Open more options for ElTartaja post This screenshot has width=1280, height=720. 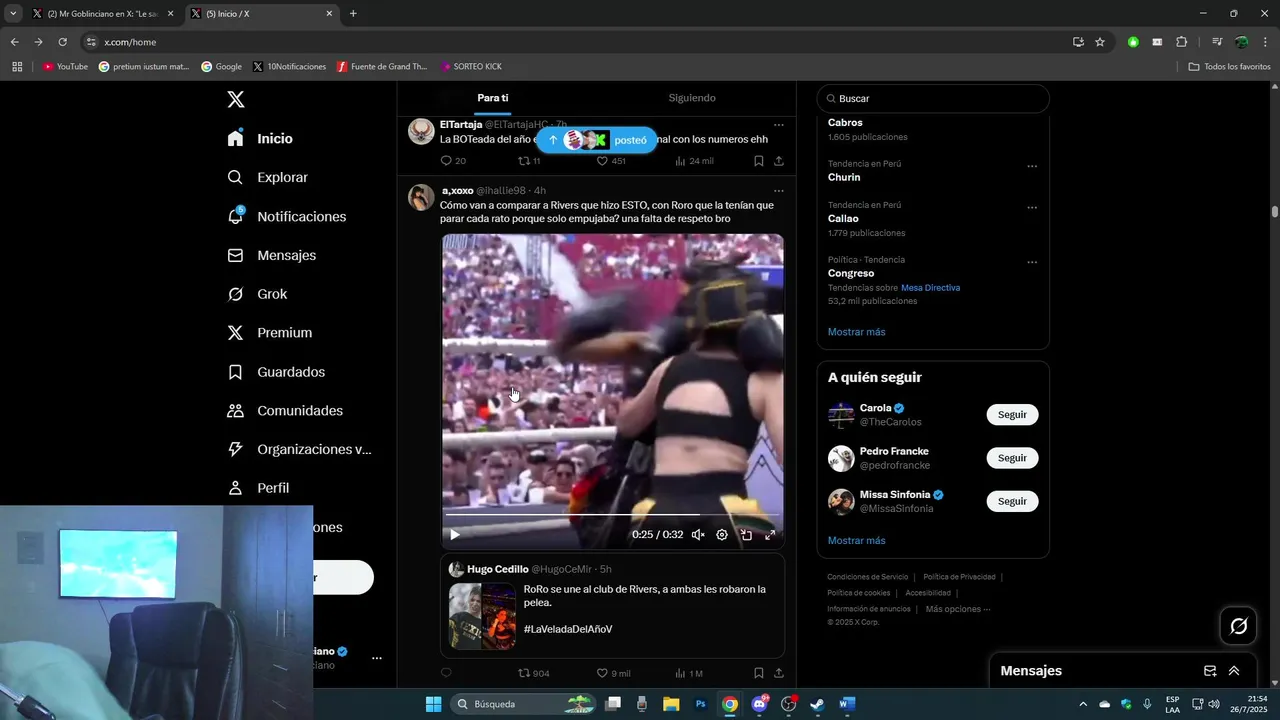(x=779, y=125)
